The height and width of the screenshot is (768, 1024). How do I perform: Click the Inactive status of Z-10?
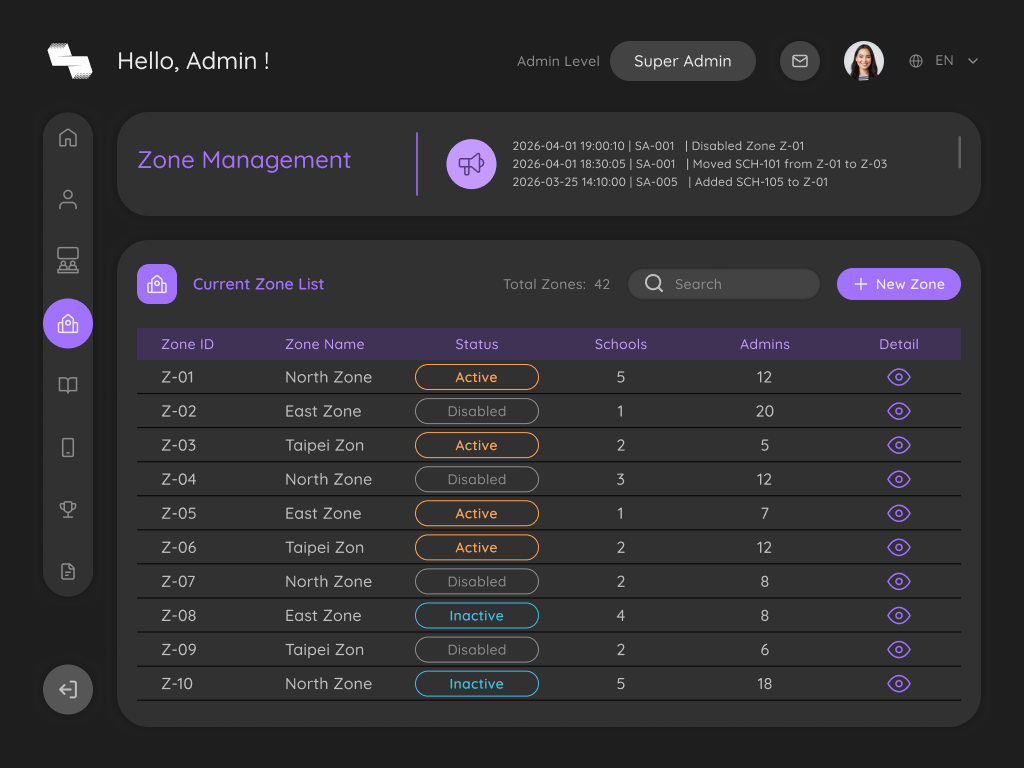477,684
